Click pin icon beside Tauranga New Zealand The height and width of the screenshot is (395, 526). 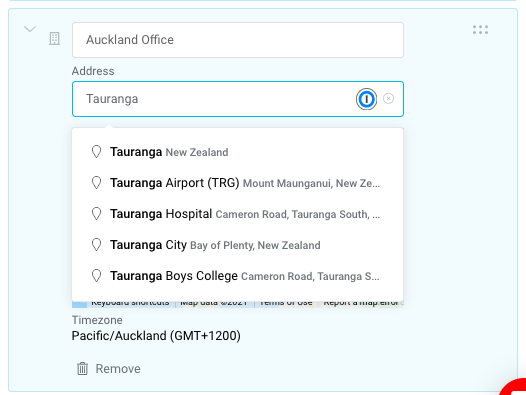click(97, 152)
